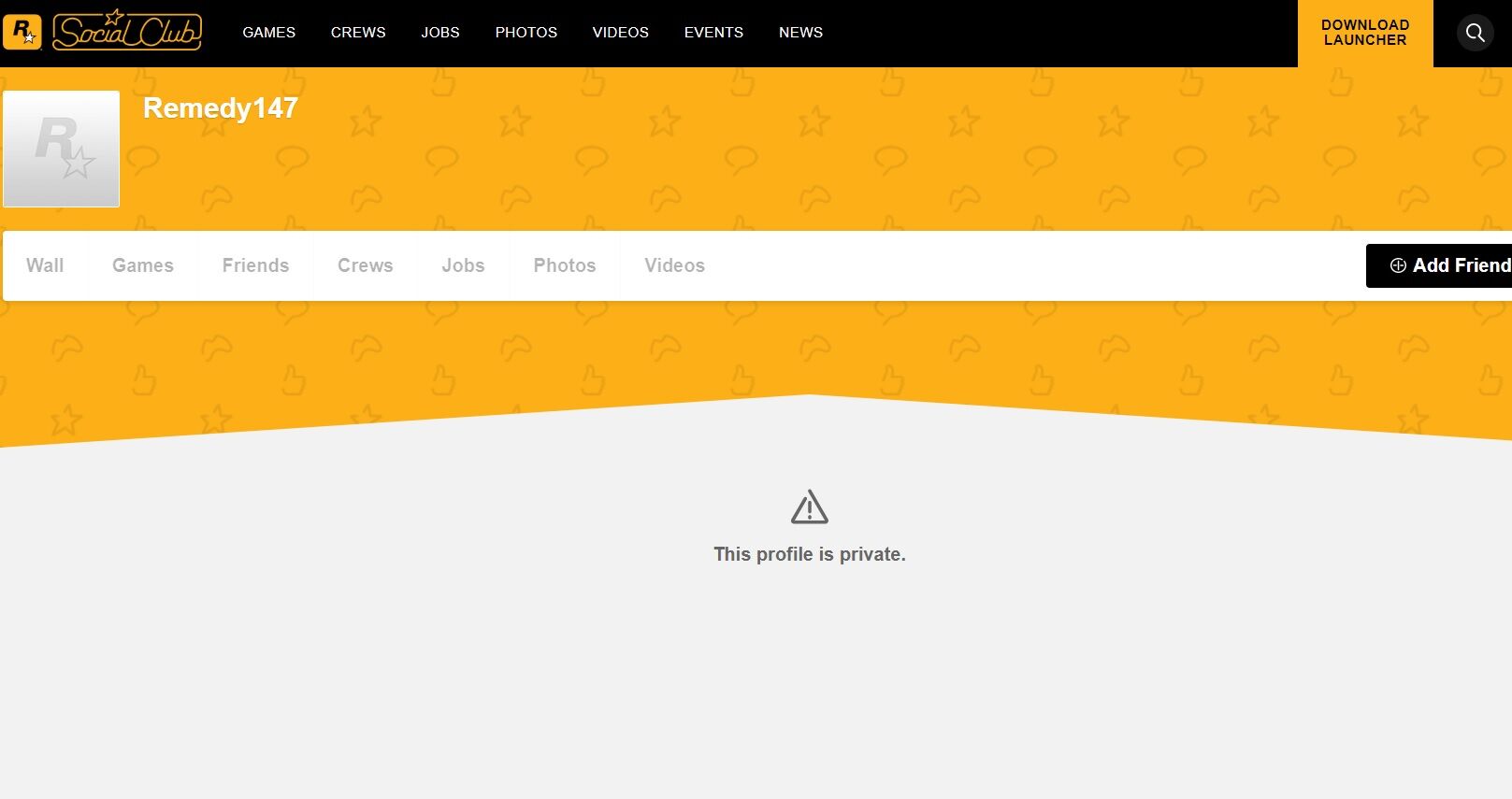Switch to the Wall profile tab
The width and height of the screenshot is (1512, 799).
(x=45, y=265)
